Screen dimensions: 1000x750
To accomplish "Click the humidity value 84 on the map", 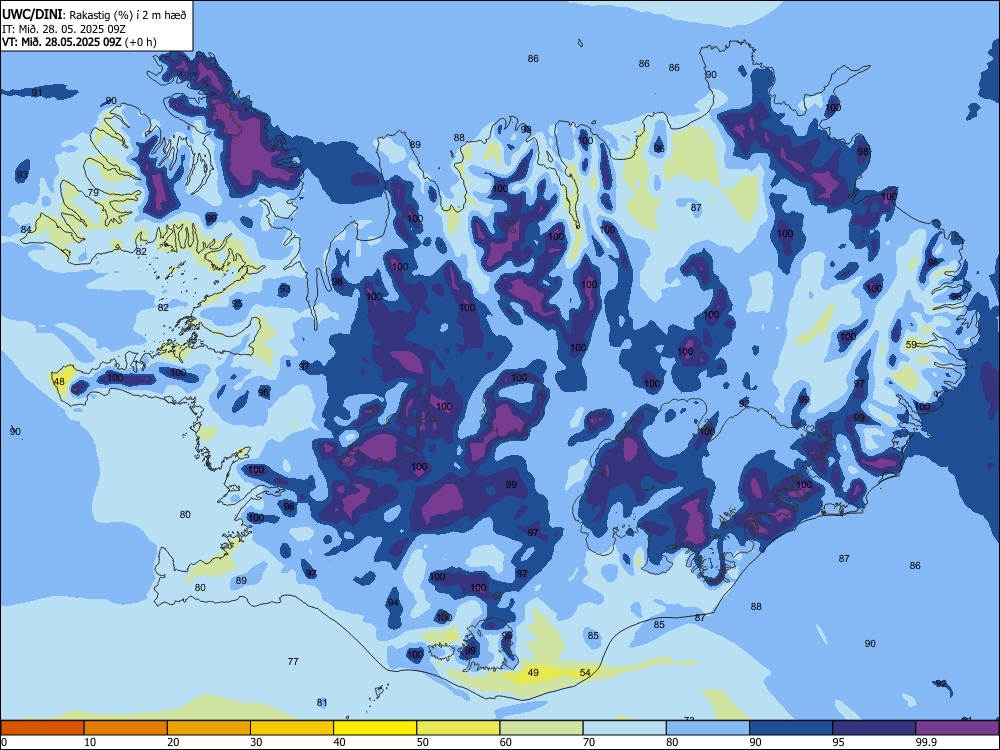I will [26, 230].
